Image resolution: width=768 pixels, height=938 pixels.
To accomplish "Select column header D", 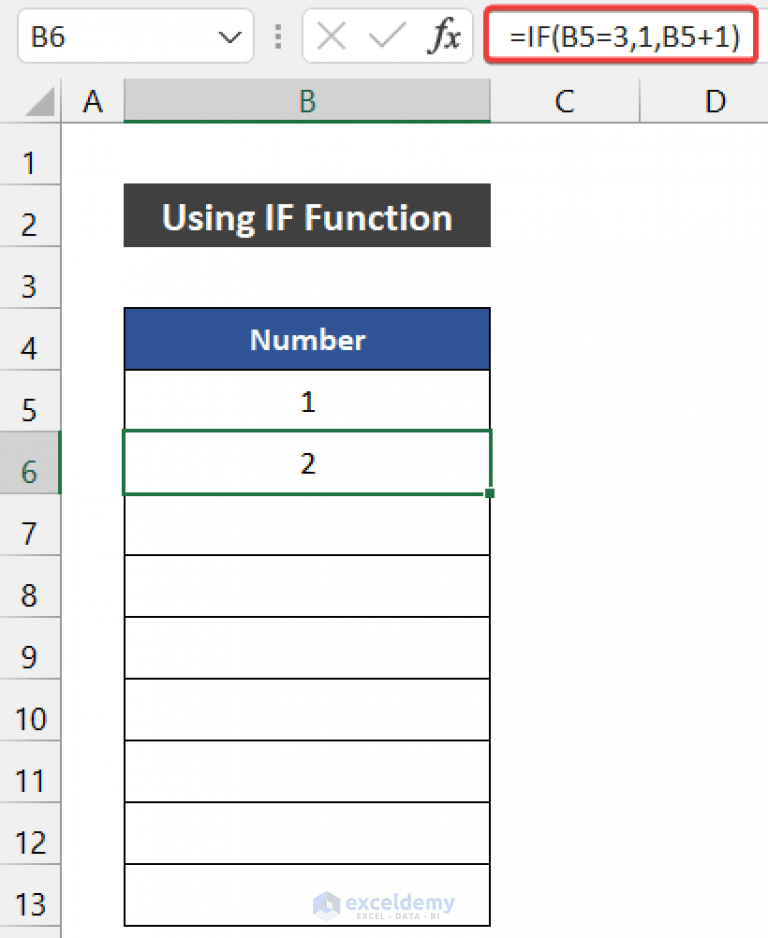I will point(716,101).
